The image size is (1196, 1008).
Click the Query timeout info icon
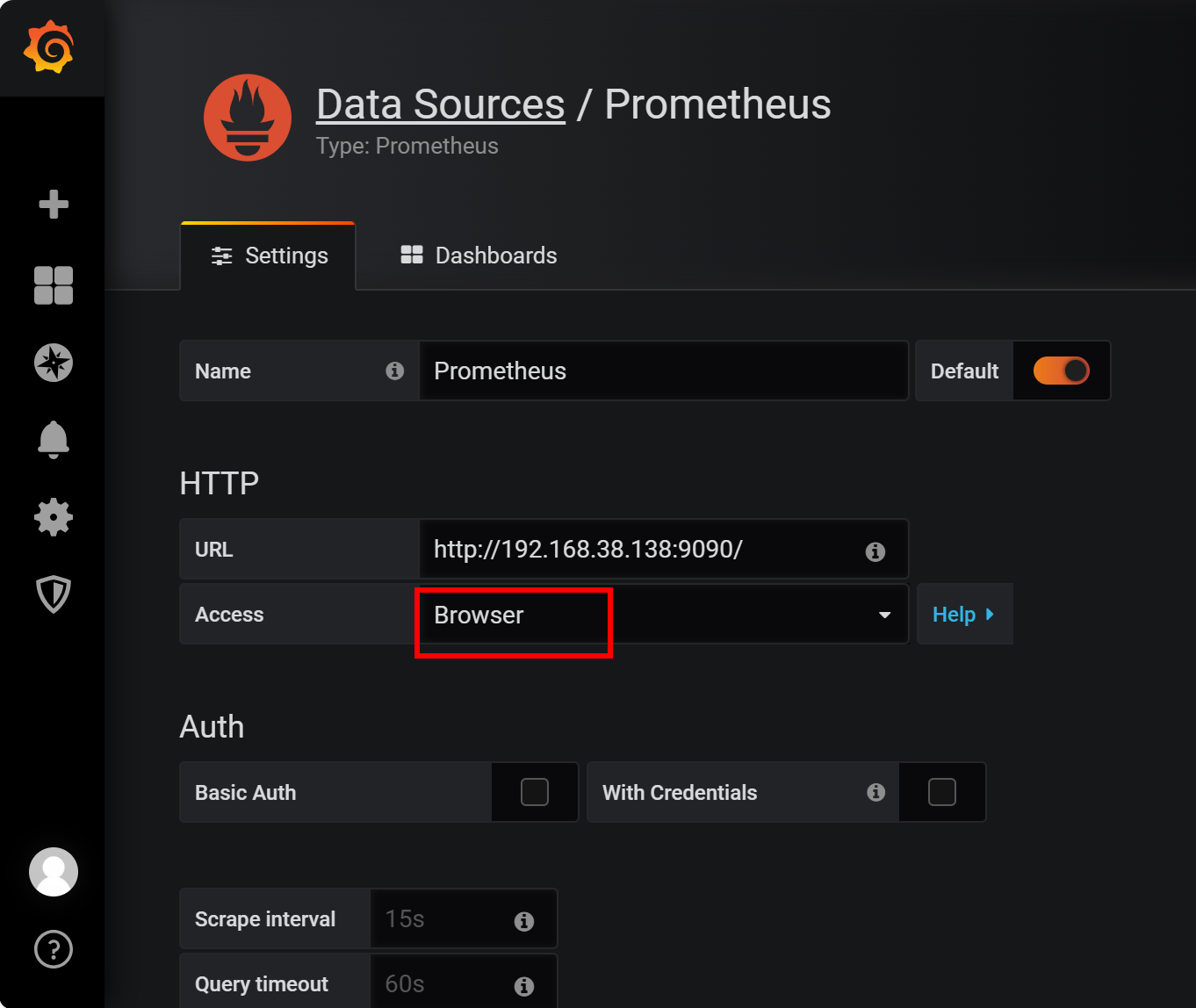(524, 986)
